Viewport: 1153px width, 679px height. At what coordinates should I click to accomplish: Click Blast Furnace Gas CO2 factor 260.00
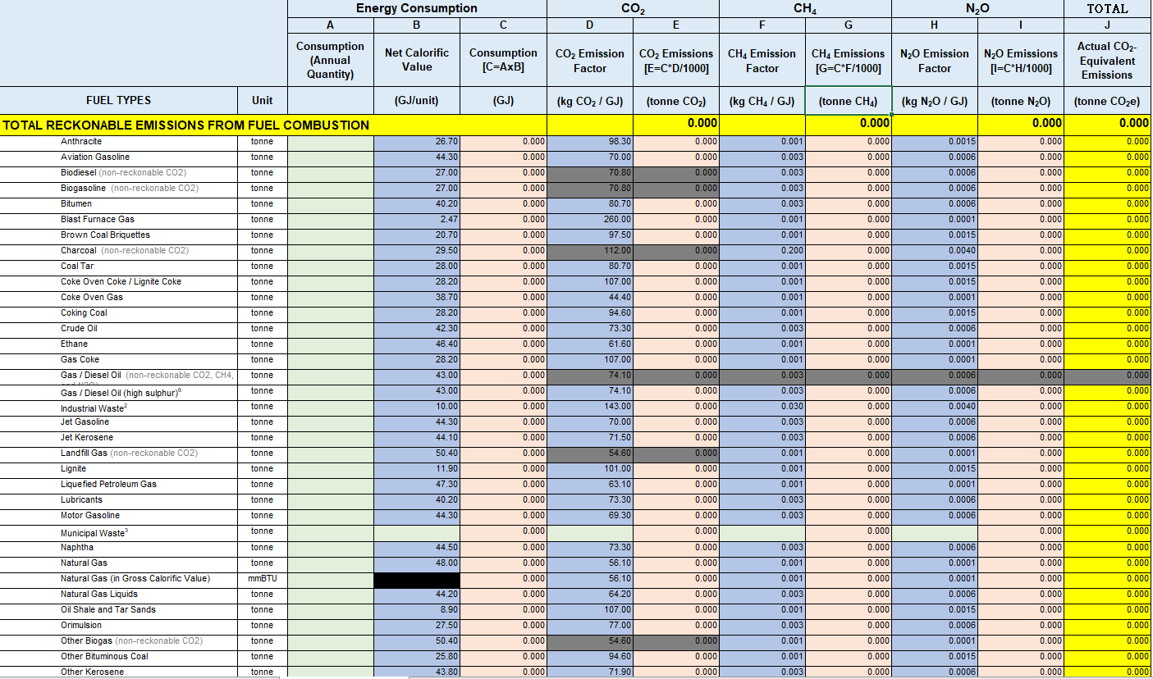click(590, 219)
